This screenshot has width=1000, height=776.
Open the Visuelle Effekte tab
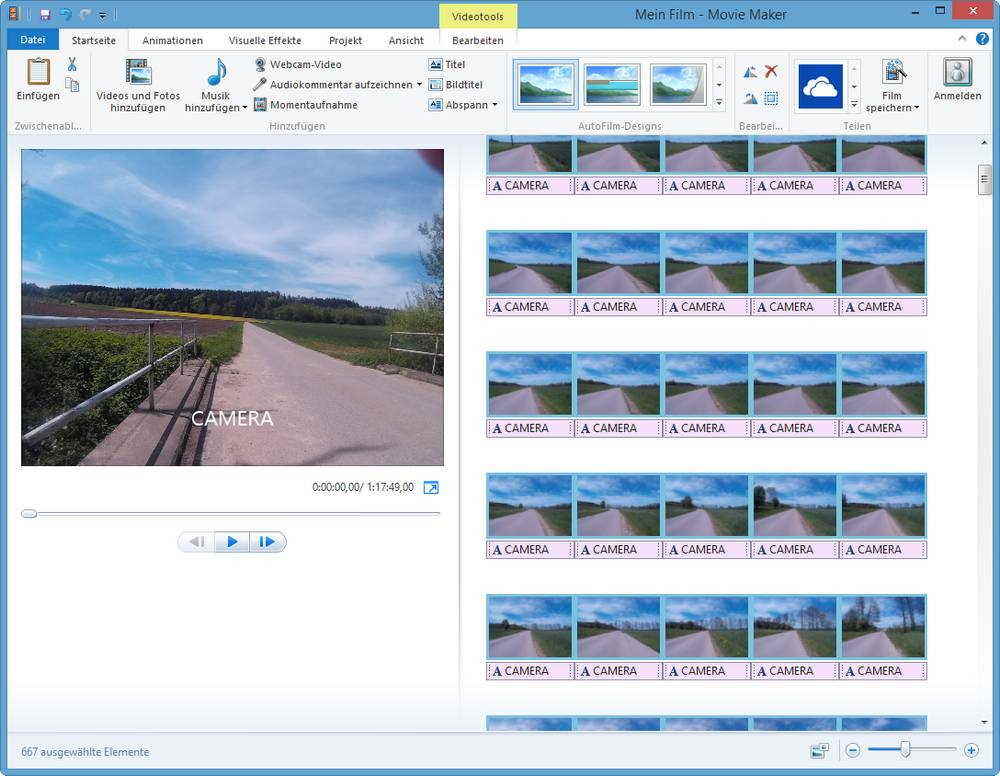(265, 41)
